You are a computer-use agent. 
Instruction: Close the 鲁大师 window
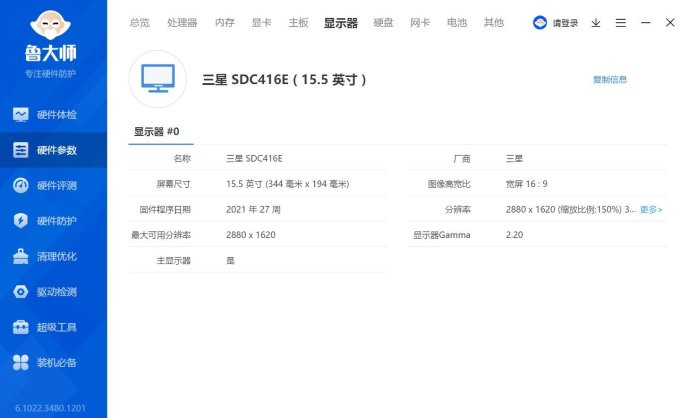point(670,23)
